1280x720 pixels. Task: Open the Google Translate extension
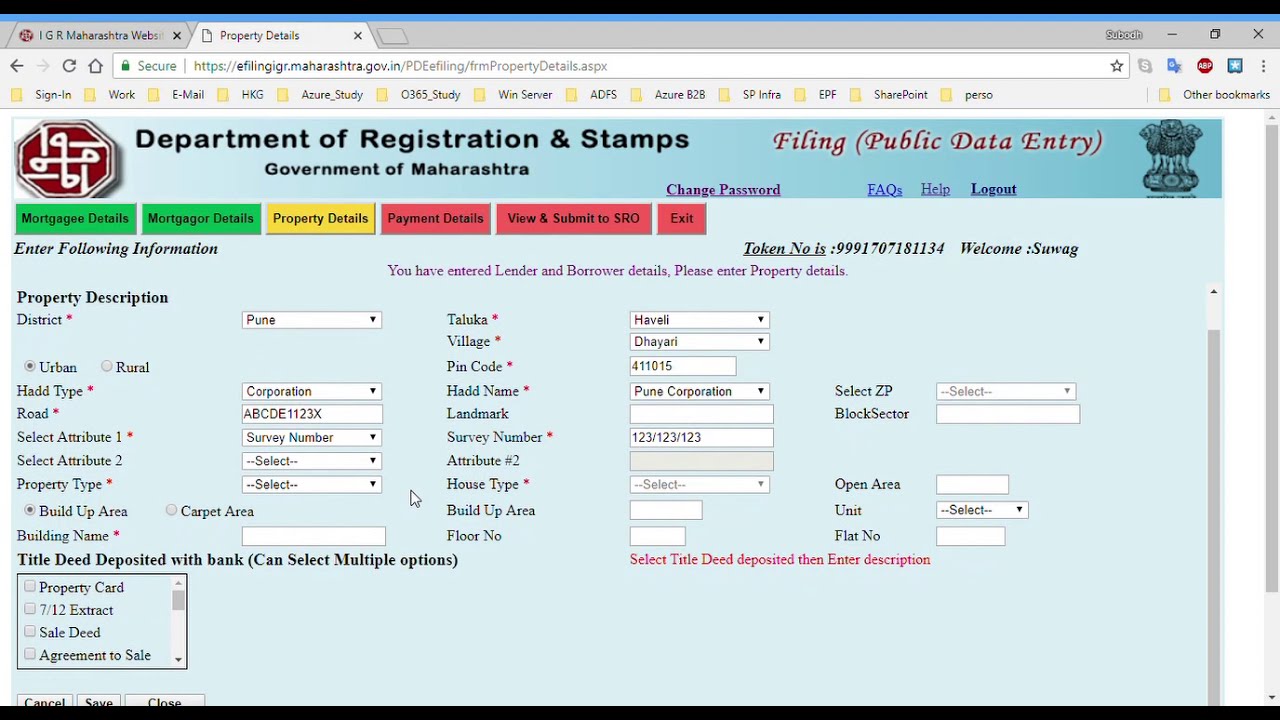(1174, 66)
